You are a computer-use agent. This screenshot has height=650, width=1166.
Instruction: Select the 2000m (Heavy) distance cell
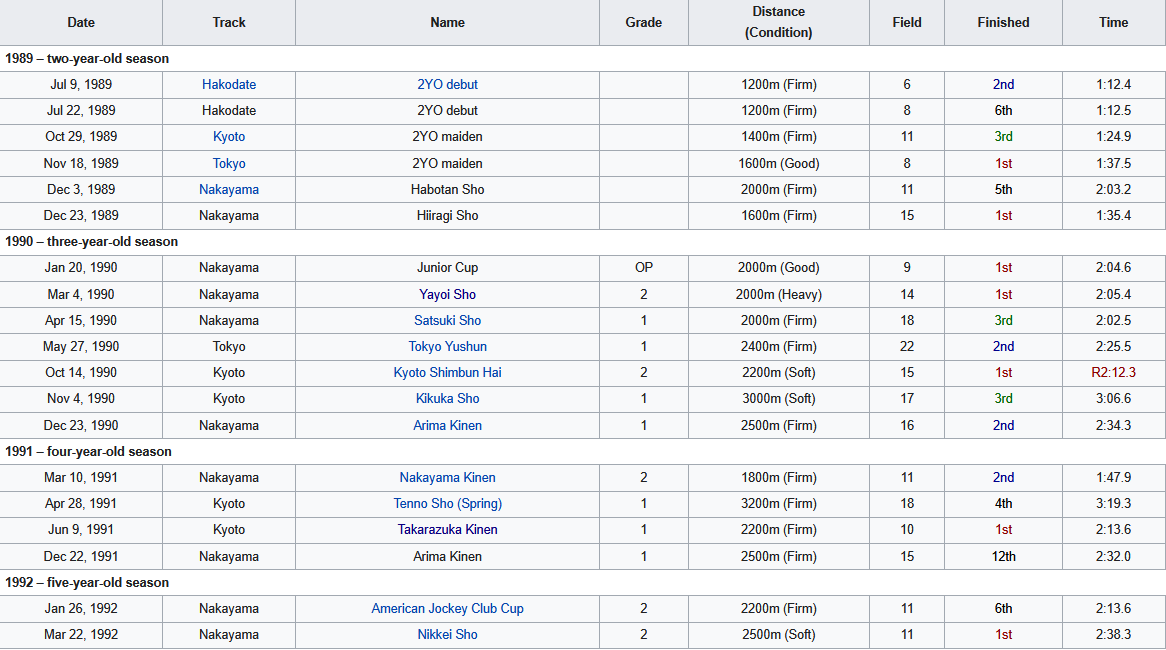[x=779, y=295]
